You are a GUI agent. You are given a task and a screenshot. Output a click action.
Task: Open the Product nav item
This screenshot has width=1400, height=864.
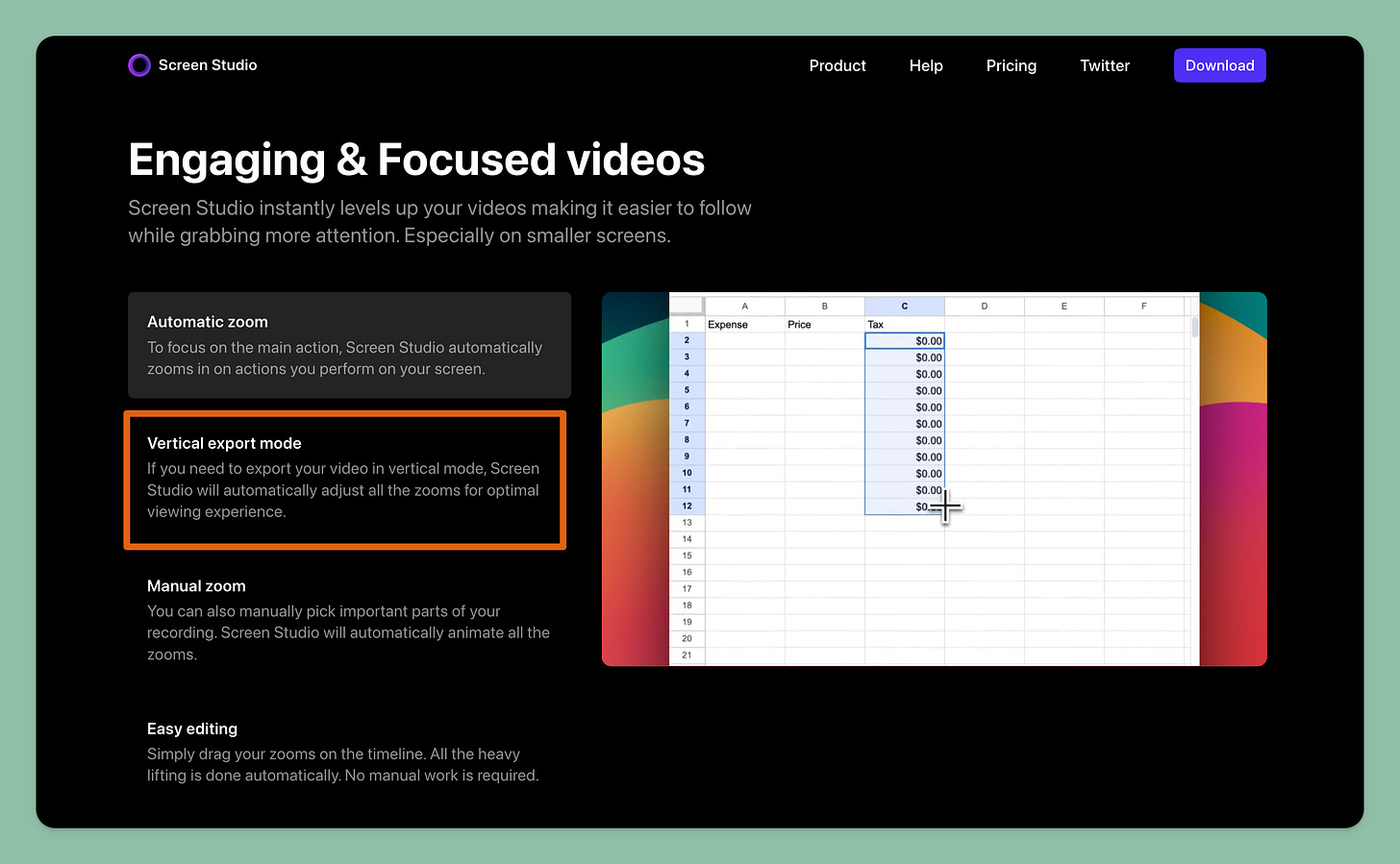(x=837, y=65)
